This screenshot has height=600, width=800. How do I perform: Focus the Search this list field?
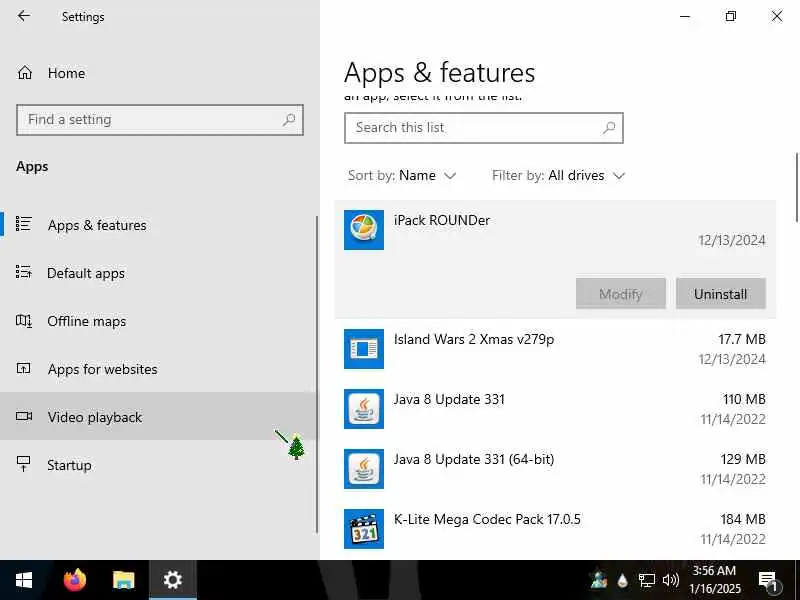(x=484, y=128)
